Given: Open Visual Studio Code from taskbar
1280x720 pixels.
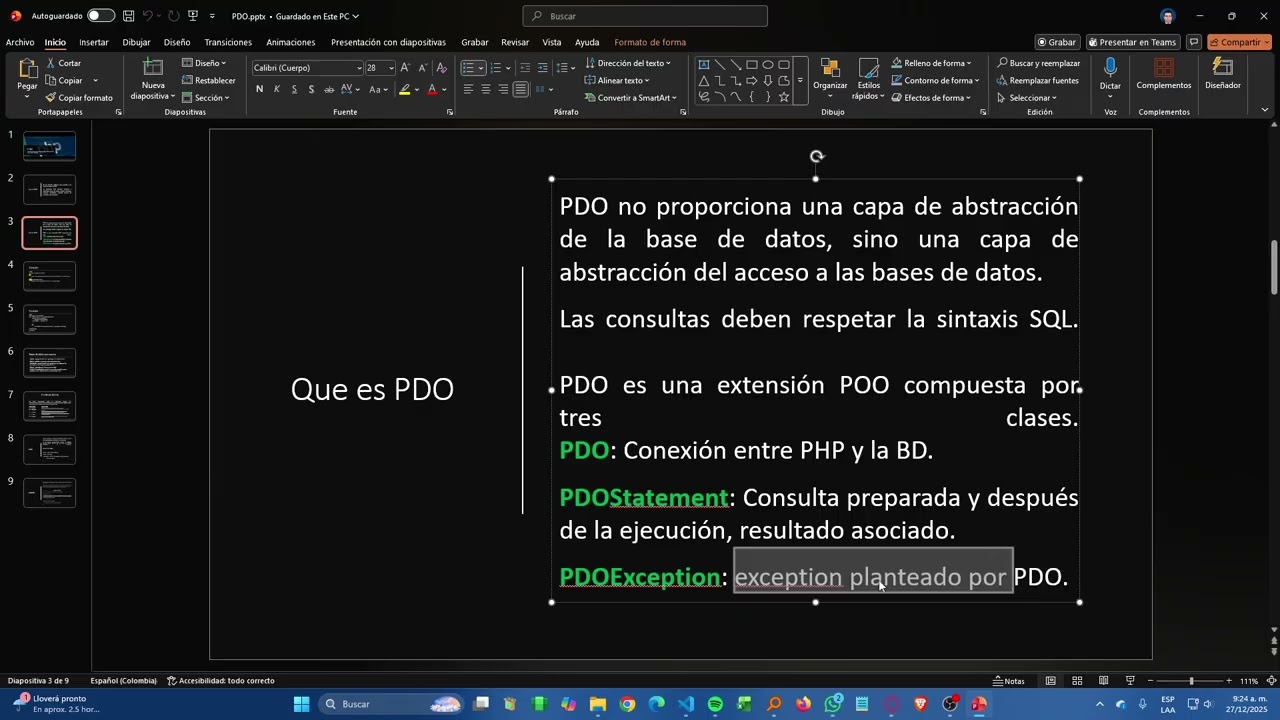Looking at the screenshot, I should pyautogui.click(x=686, y=704).
